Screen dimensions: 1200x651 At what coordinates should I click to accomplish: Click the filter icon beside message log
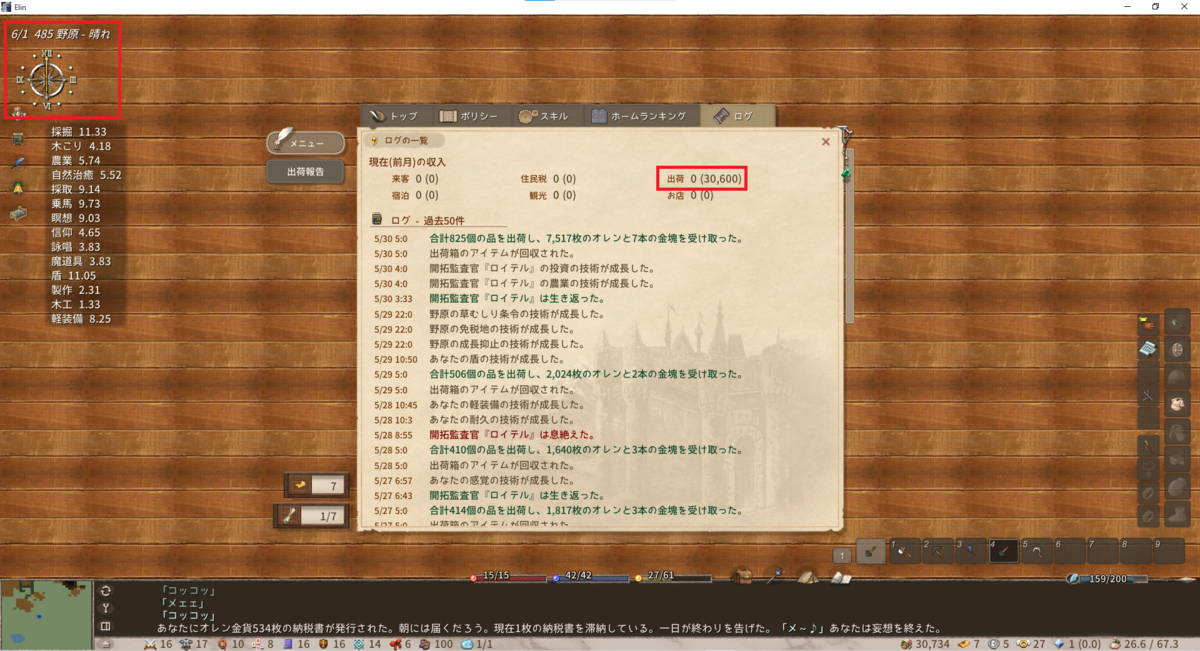(106, 608)
